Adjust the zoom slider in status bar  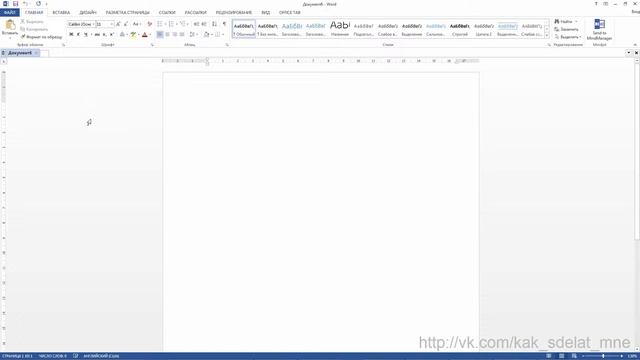coord(603,356)
